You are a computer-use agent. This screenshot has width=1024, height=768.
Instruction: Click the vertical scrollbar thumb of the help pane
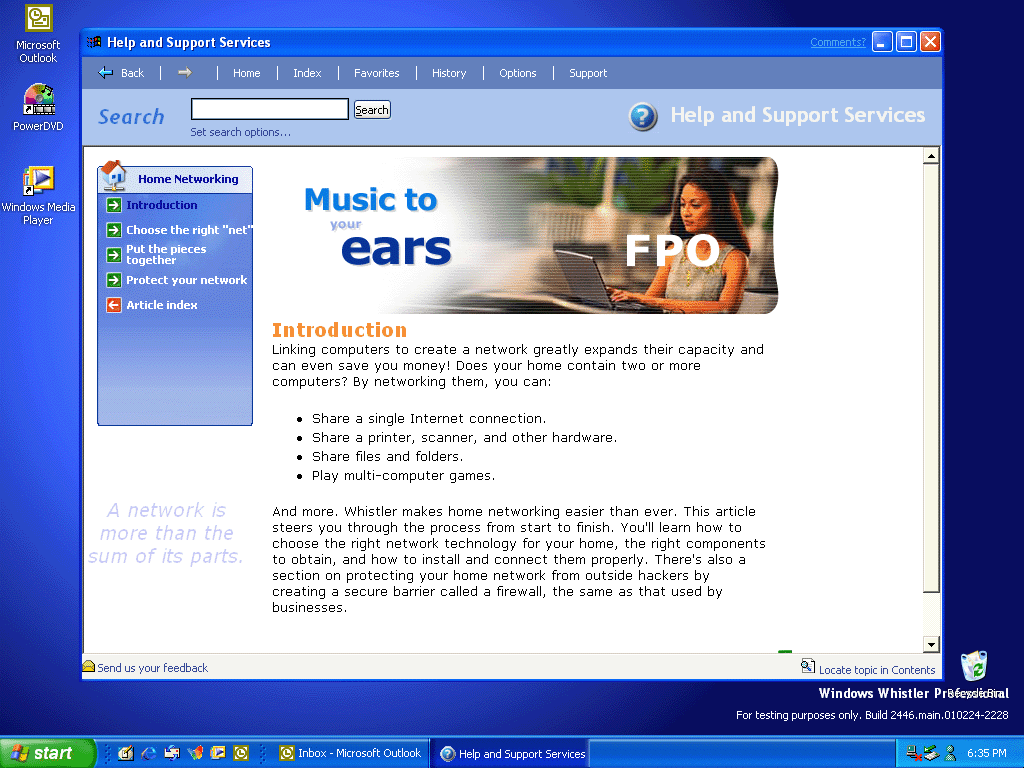pos(931,378)
